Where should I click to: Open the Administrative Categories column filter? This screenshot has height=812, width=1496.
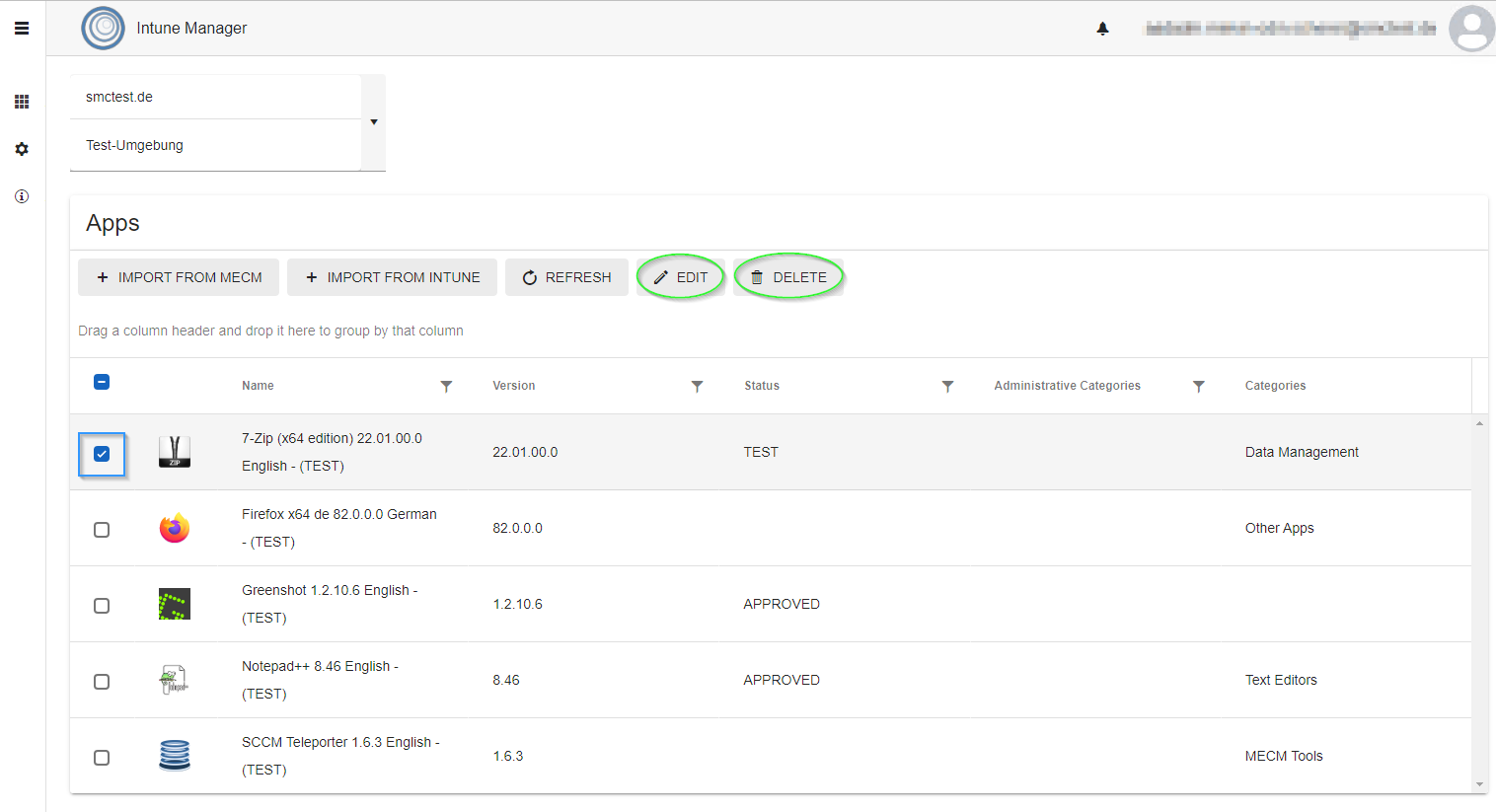tap(1198, 386)
